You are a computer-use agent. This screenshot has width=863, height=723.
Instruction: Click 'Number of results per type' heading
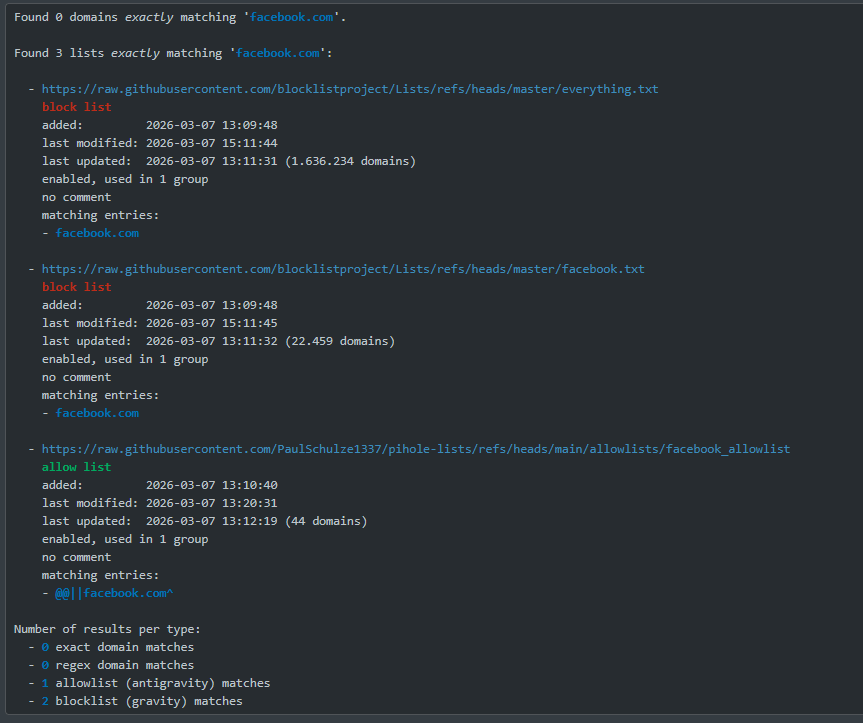tap(106, 629)
